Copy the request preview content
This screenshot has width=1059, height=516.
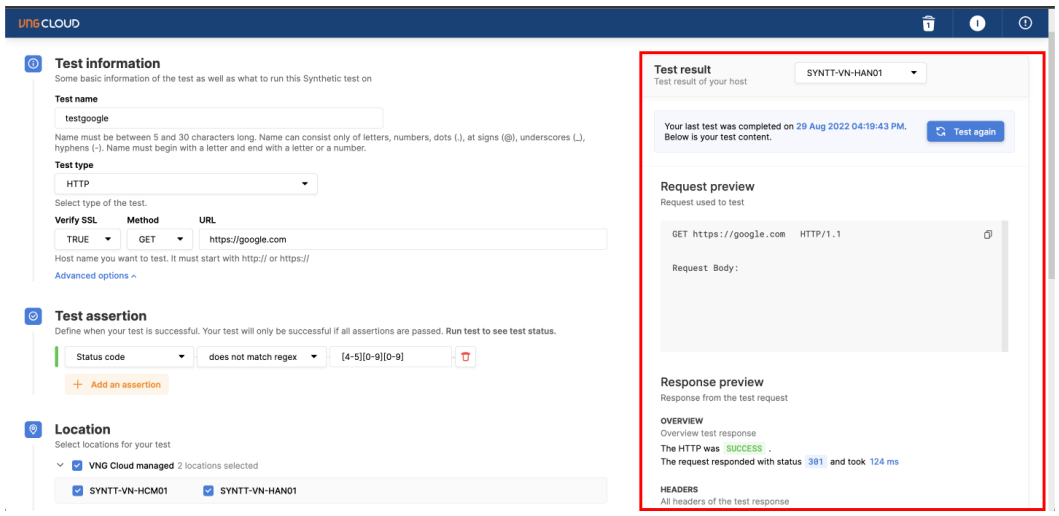point(987,235)
